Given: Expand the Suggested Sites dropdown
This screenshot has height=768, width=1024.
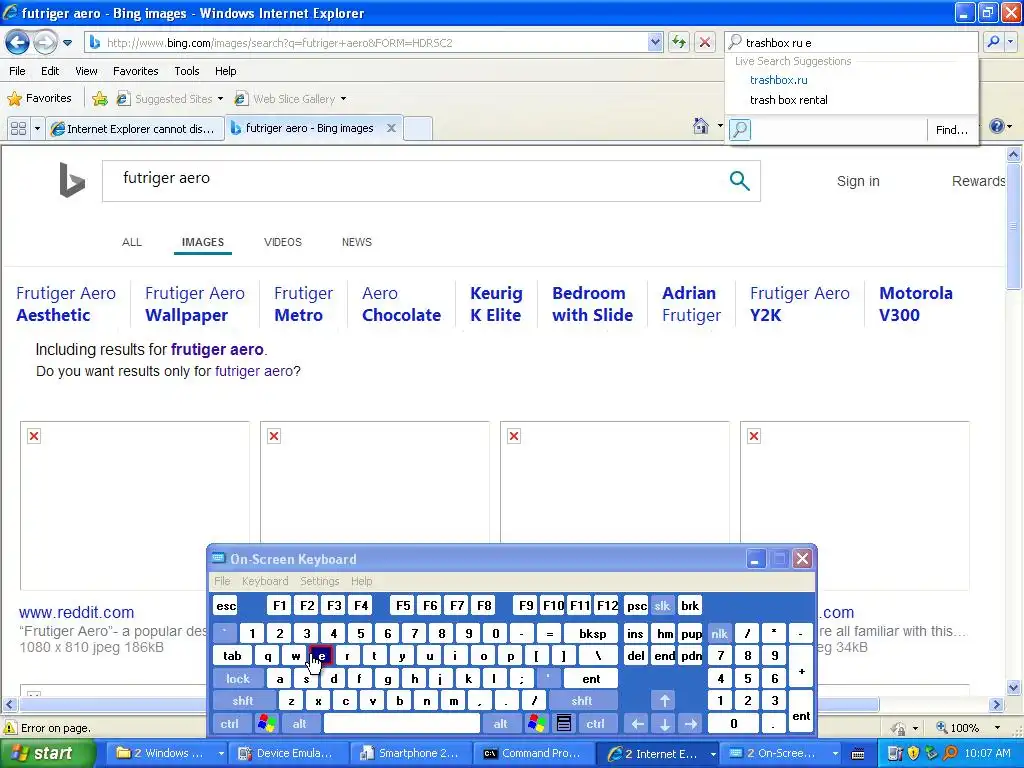Looking at the screenshot, I should [x=220, y=99].
